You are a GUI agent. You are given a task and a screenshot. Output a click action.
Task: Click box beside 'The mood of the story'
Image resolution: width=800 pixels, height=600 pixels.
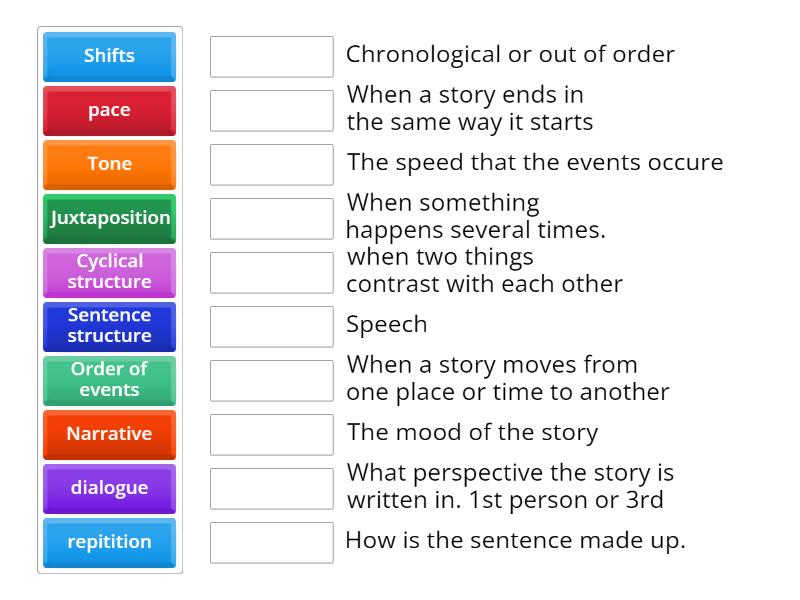pyautogui.click(x=271, y=434)
